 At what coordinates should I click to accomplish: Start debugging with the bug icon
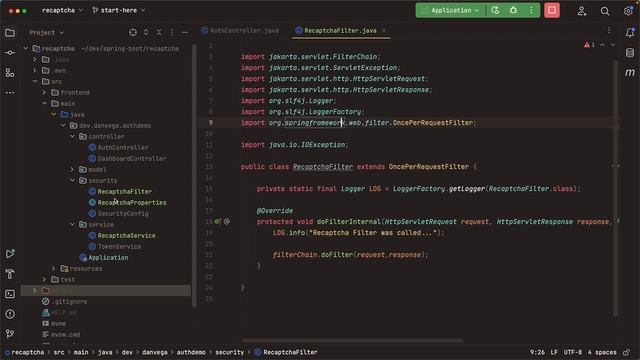[513, 10]
